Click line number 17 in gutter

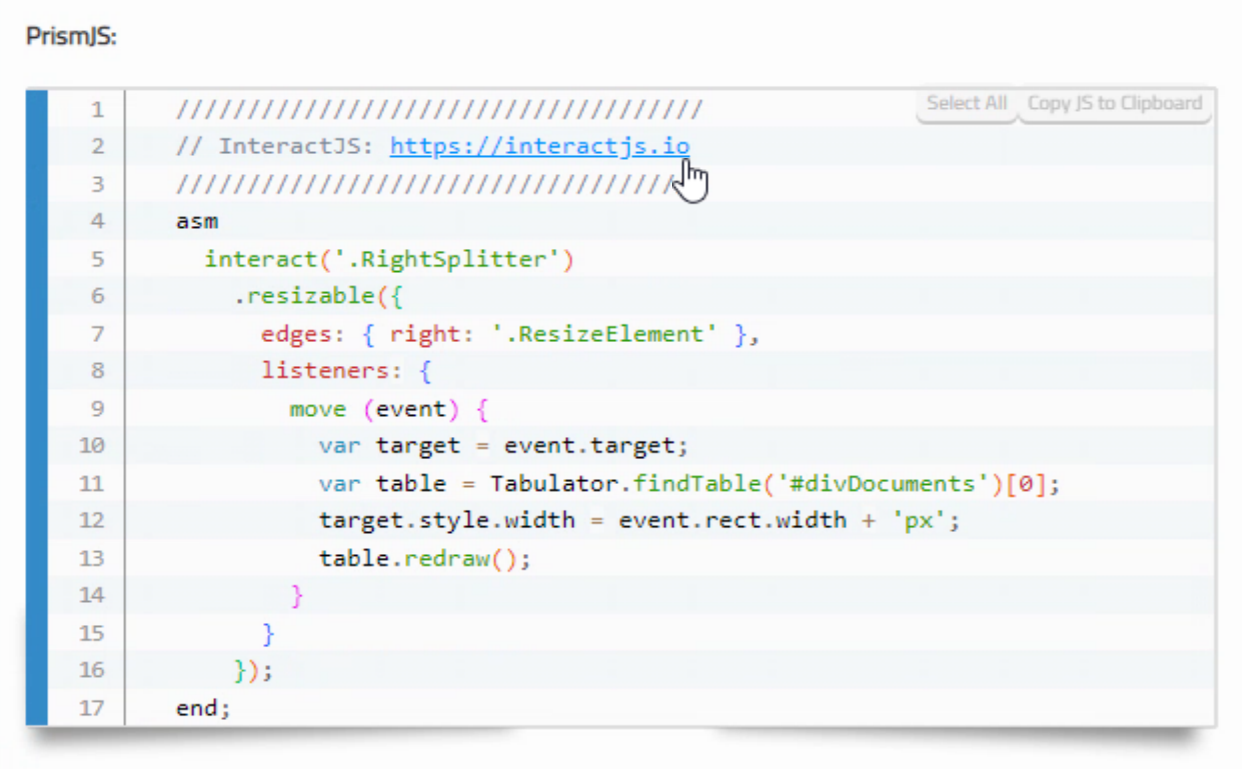click(x=91, y=708)
